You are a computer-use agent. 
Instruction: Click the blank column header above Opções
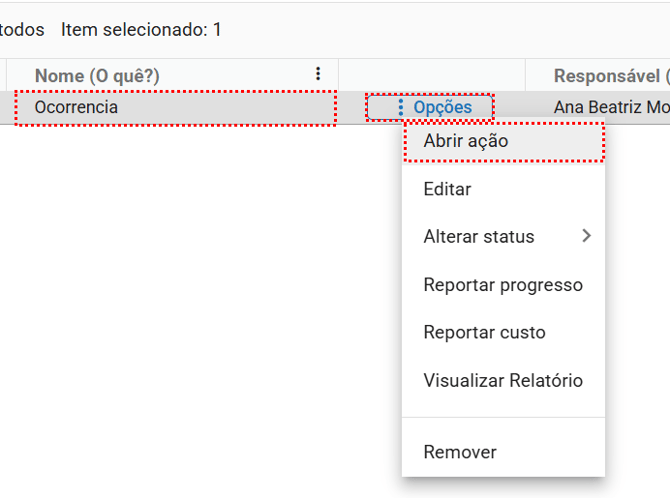(432, 75)
